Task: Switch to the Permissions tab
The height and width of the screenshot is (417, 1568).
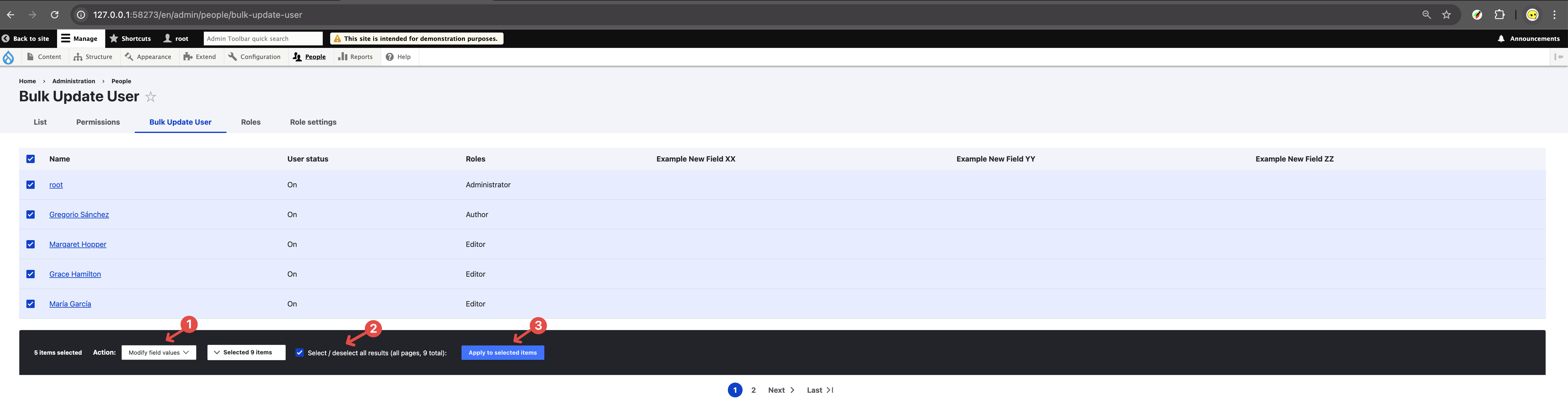Action: click(98, 122)
